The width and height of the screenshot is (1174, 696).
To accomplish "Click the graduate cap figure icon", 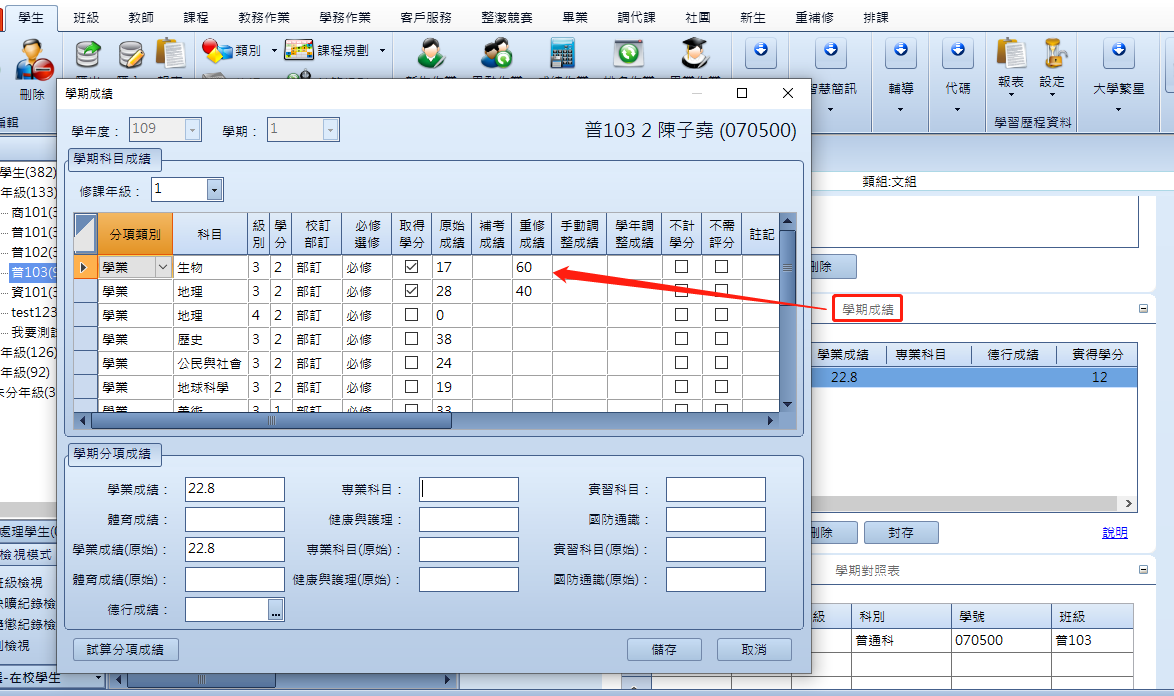I will [696, 54].
